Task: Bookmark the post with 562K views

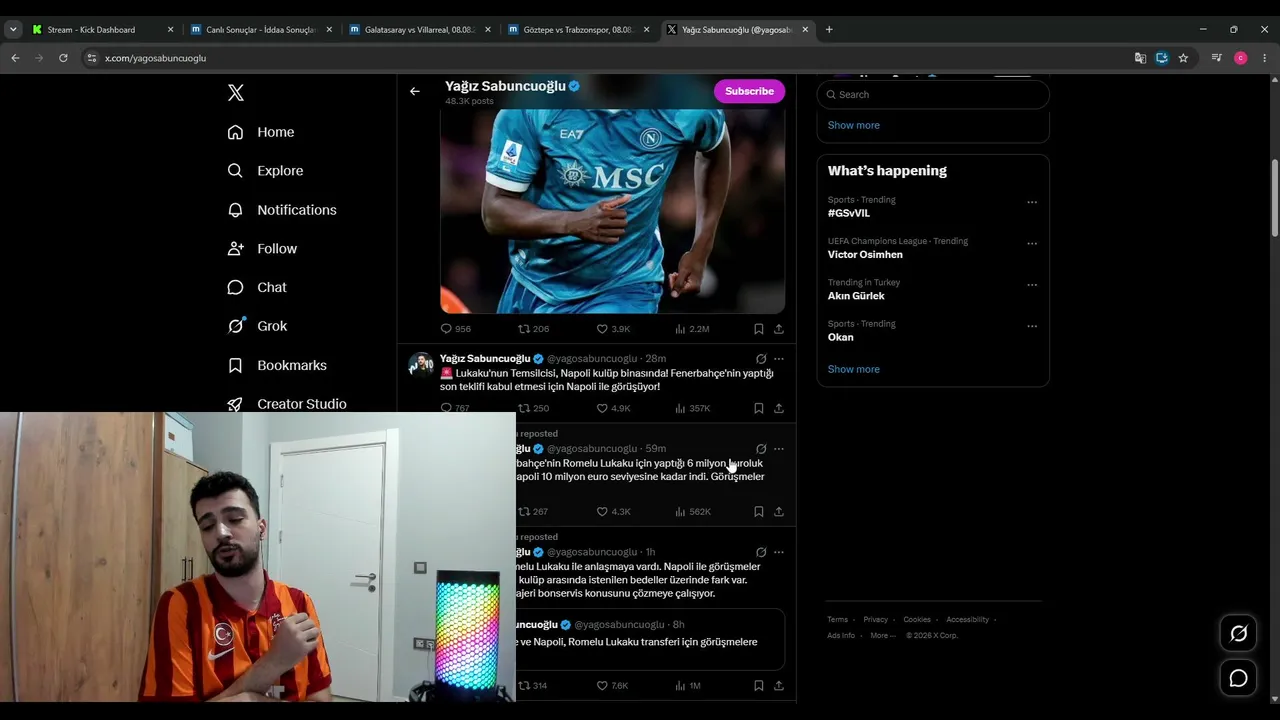Action: [x=759, y=512]
